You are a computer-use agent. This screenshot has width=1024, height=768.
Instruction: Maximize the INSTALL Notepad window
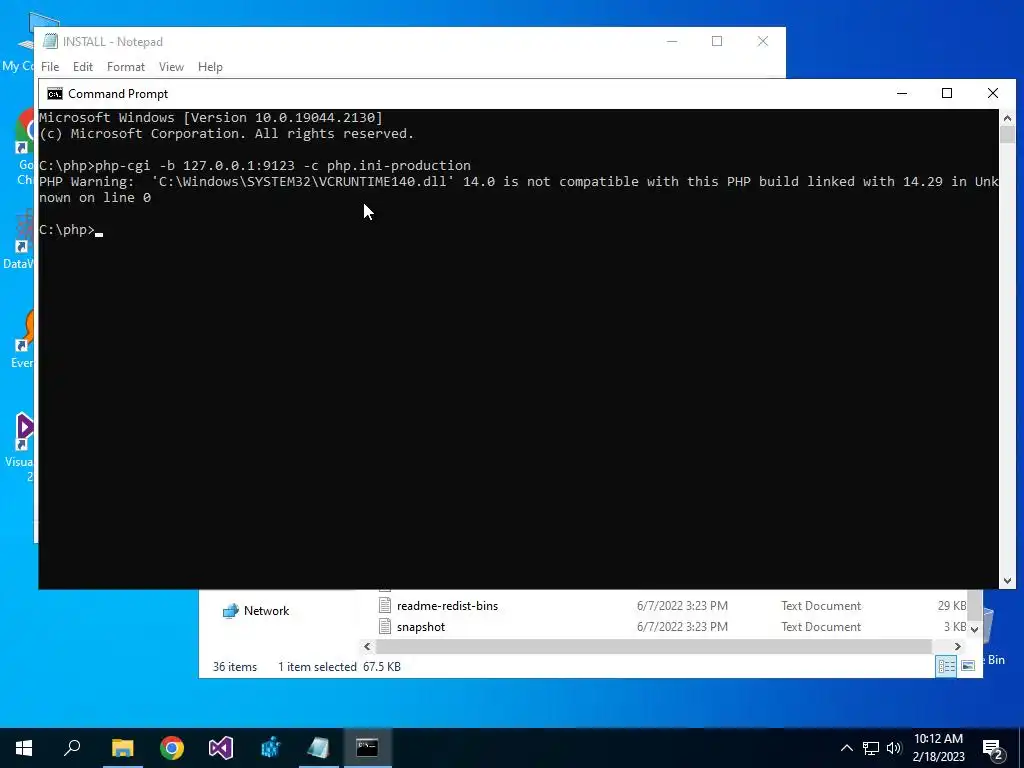[717, 41]
